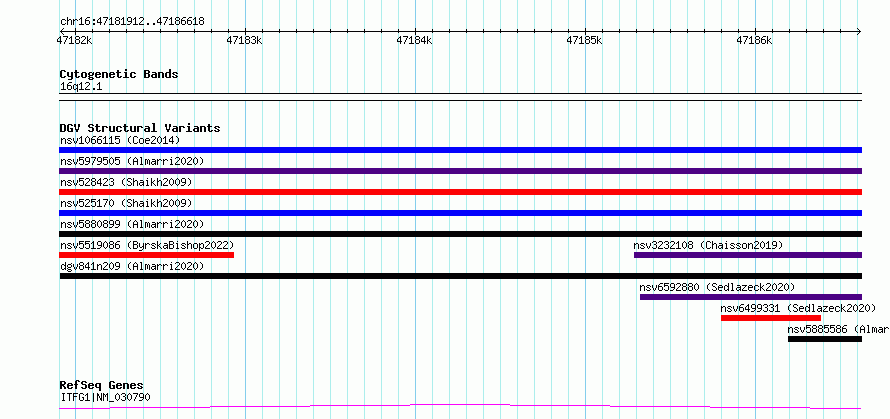Click the nsv6499331 (Sedlazeck2020) label
This screenshot has height=419, width=890.
point(799,308)
